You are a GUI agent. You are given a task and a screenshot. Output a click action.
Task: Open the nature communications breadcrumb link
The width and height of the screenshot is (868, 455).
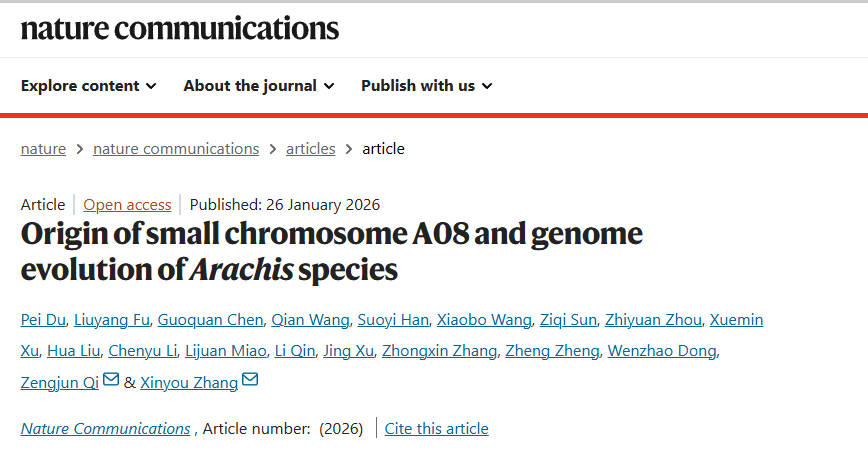176,149
